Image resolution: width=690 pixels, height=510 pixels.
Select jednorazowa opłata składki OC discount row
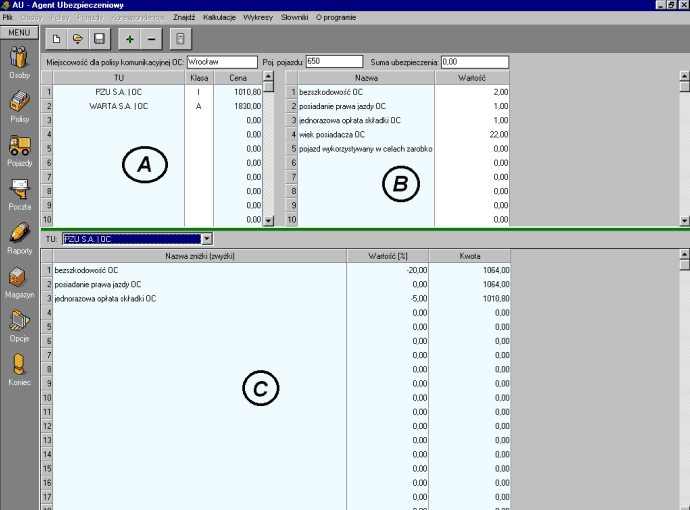[200, 298]
